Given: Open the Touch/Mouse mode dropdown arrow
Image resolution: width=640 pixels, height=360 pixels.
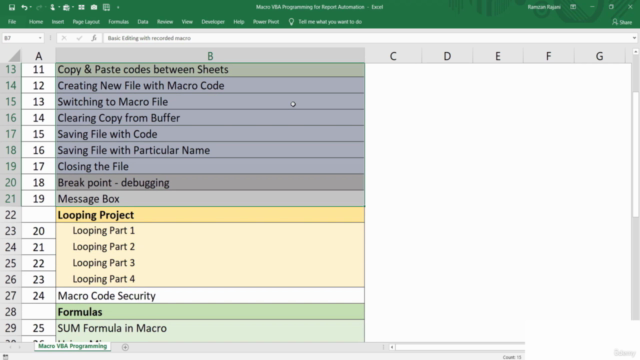Looking at the screenshot, I should click(58, 7).
